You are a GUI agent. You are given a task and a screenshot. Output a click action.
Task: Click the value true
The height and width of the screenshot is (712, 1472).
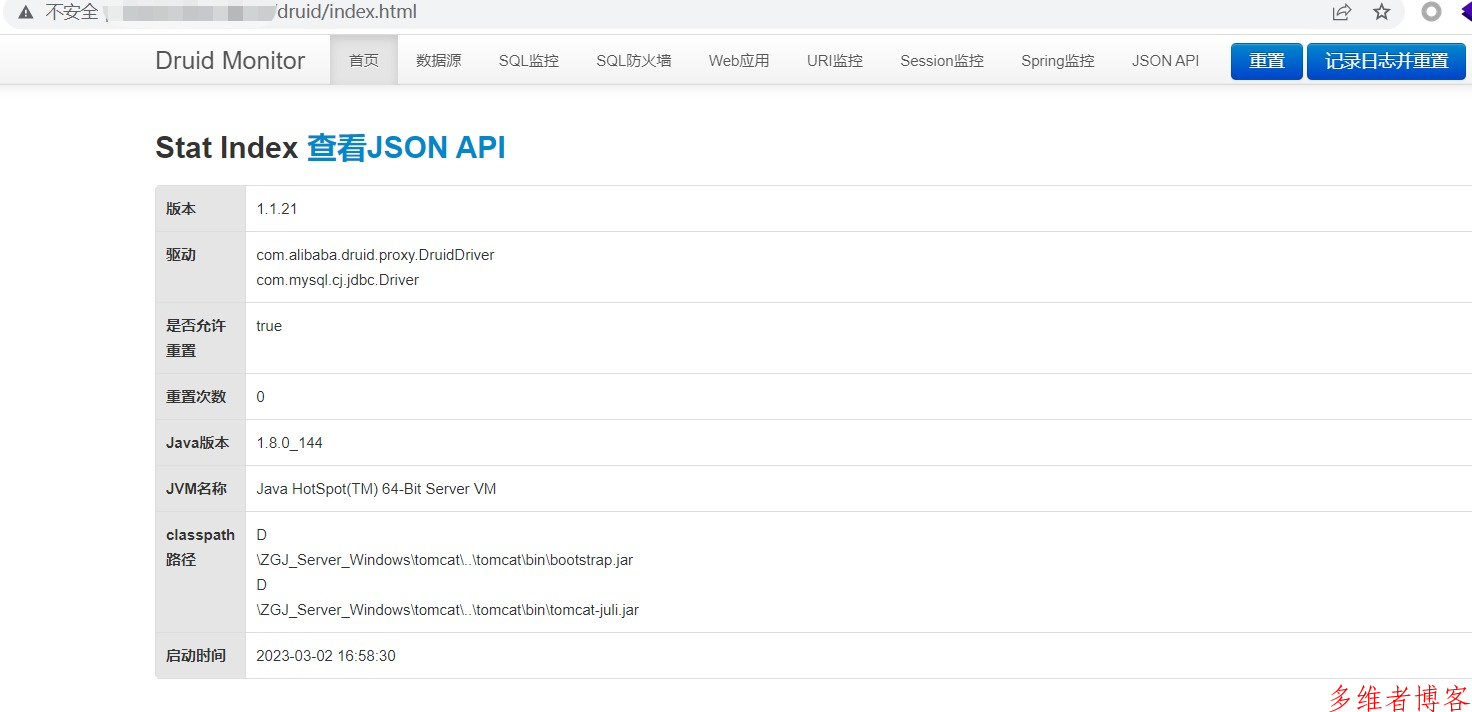point(269,326)
